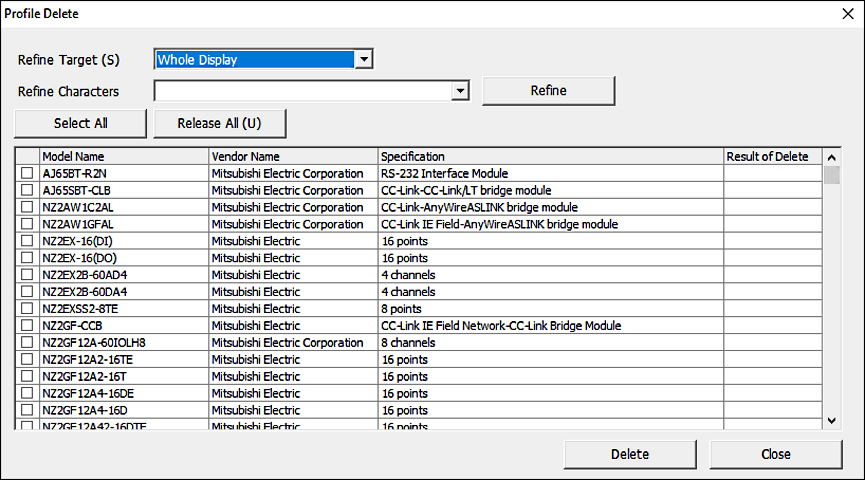Click the text NZ2GF12A2-16TE
This screenshot has height=480, width=865.
coord(87,360)
